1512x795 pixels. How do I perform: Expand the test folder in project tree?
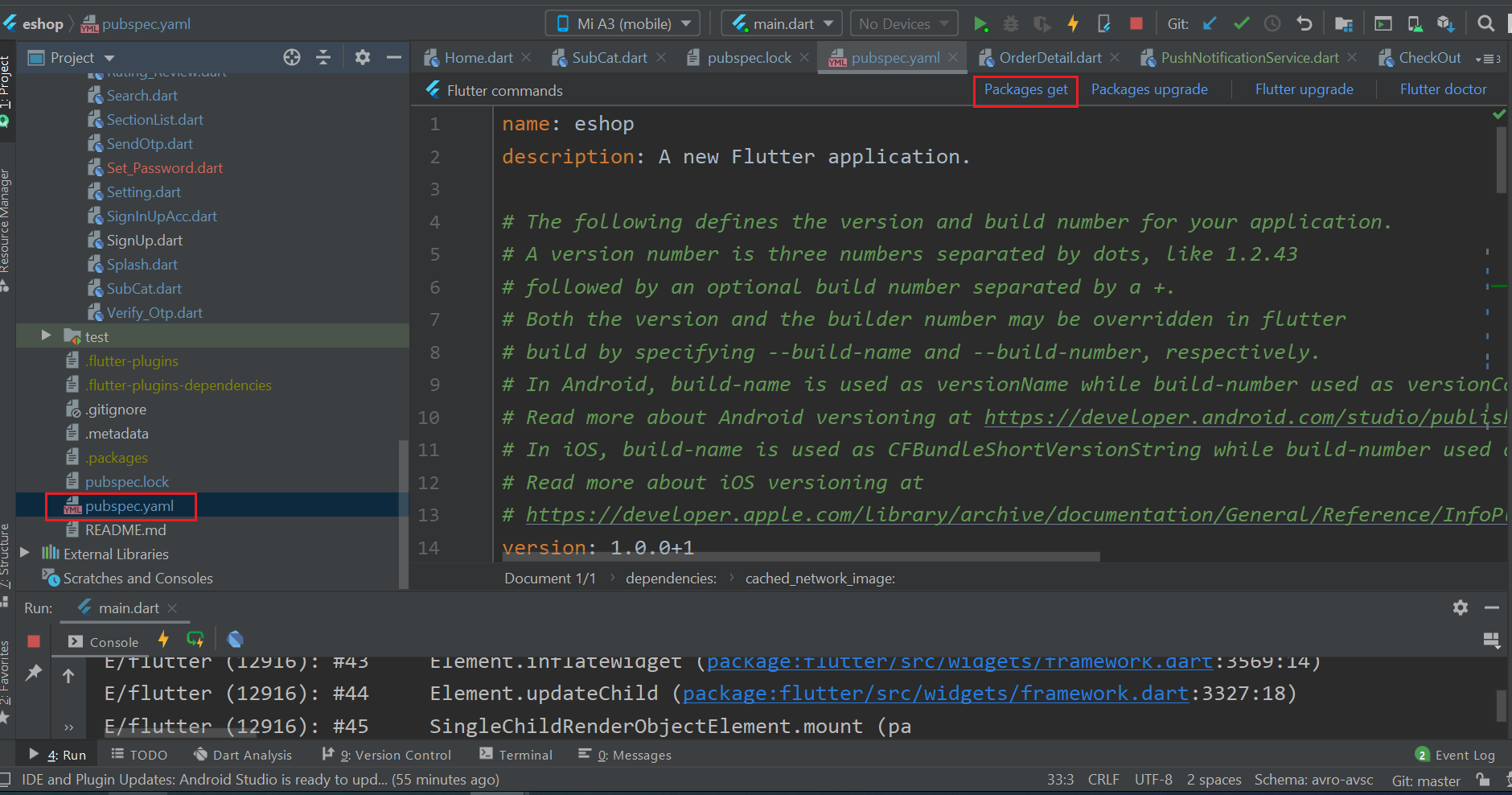[x=46, y=336]
